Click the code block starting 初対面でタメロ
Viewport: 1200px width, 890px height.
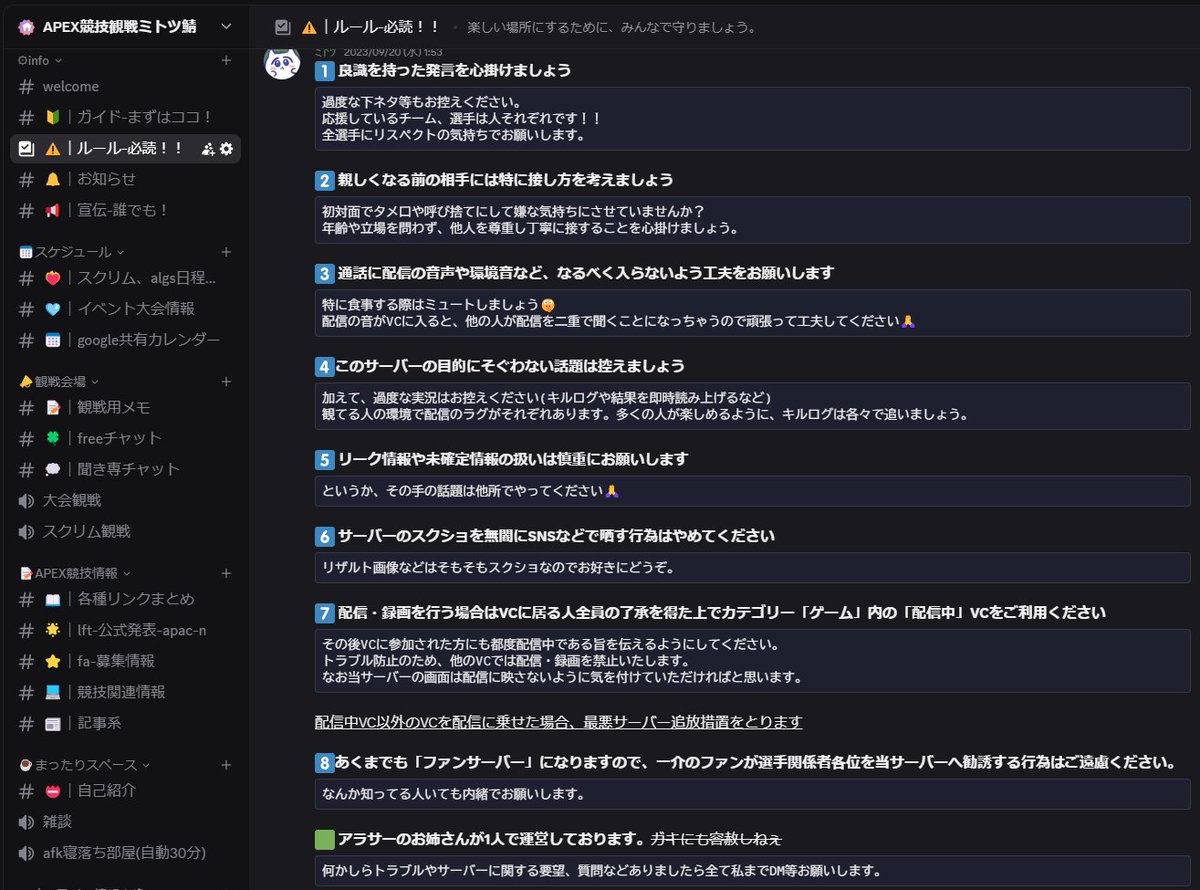pos(752,220)
